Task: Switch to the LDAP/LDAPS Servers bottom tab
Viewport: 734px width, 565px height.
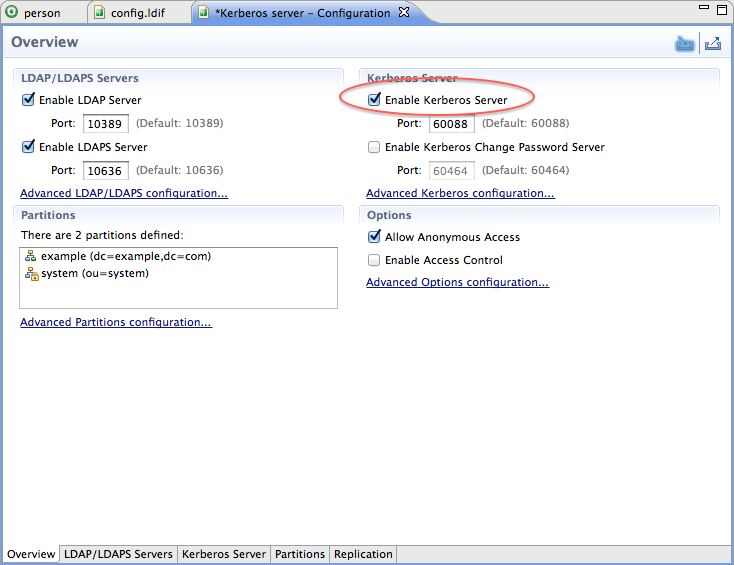Action: 118,554
